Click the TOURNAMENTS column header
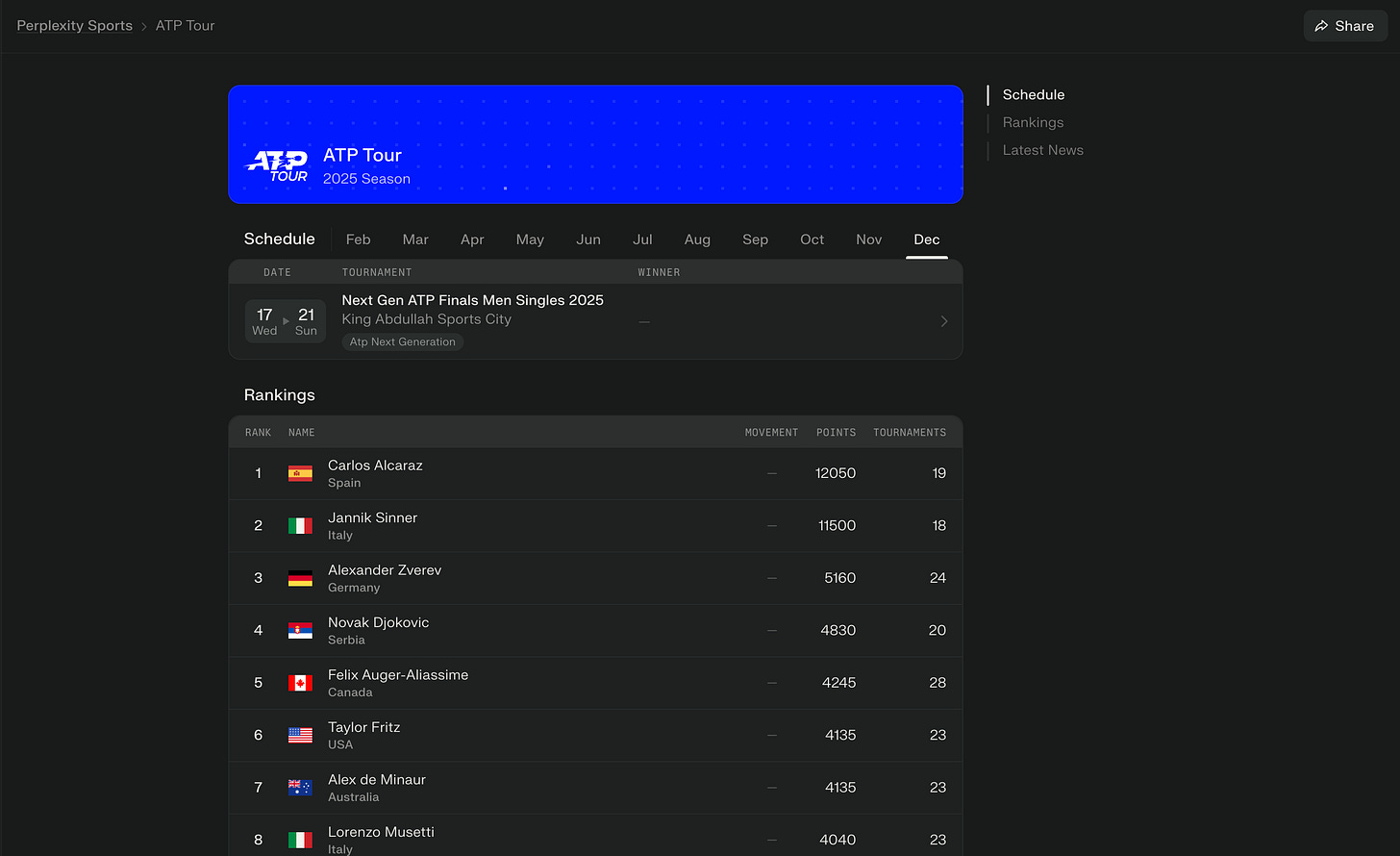Viewport: 1400px width, 856px height. (x=910, y=433)
